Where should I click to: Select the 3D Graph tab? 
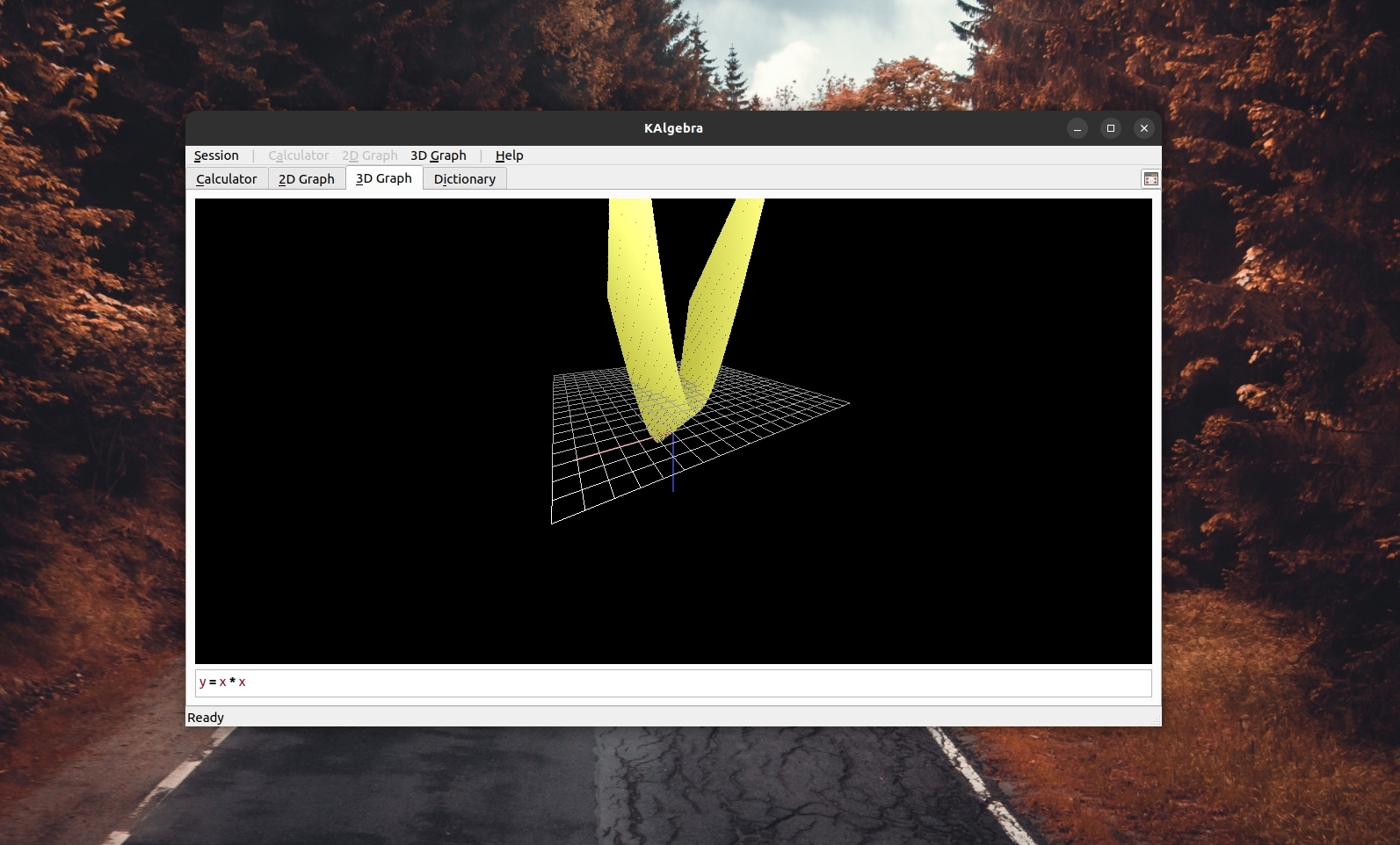pos(384,177)
